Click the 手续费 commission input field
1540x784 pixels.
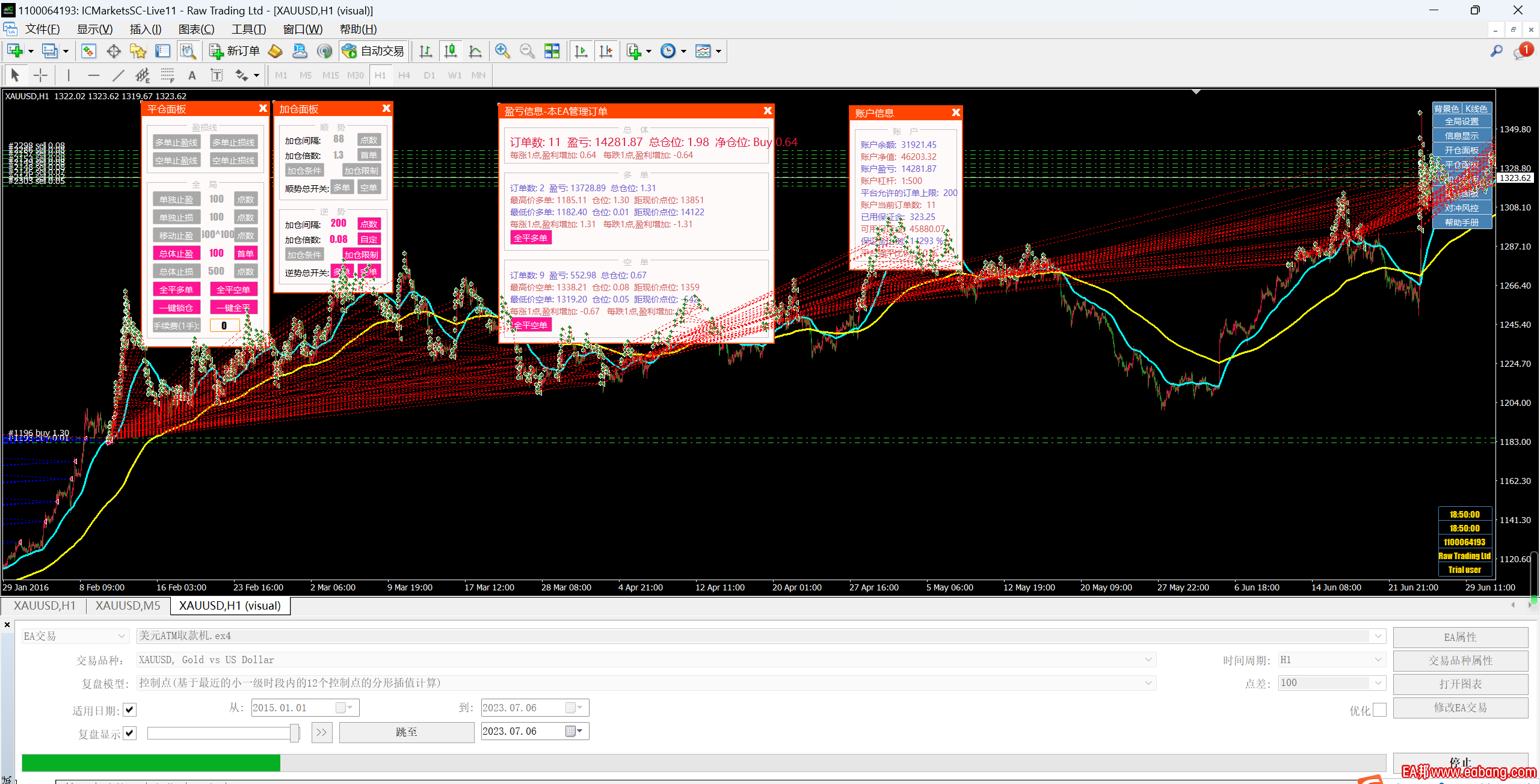224,325
